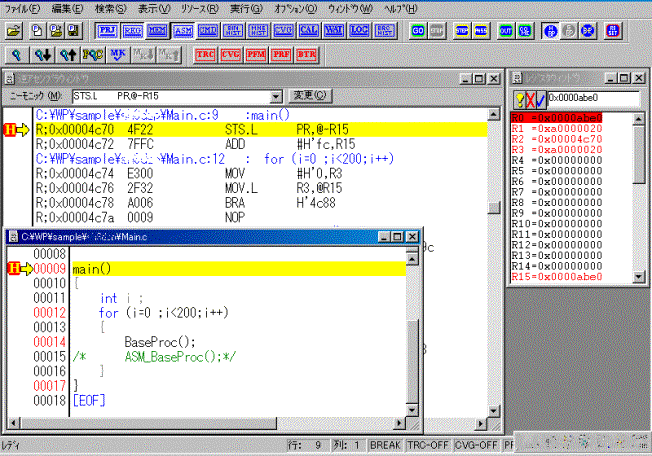Screen dimensions: 652x456
Task: Click source line number 00014
Action: click(x=49, y=342)
